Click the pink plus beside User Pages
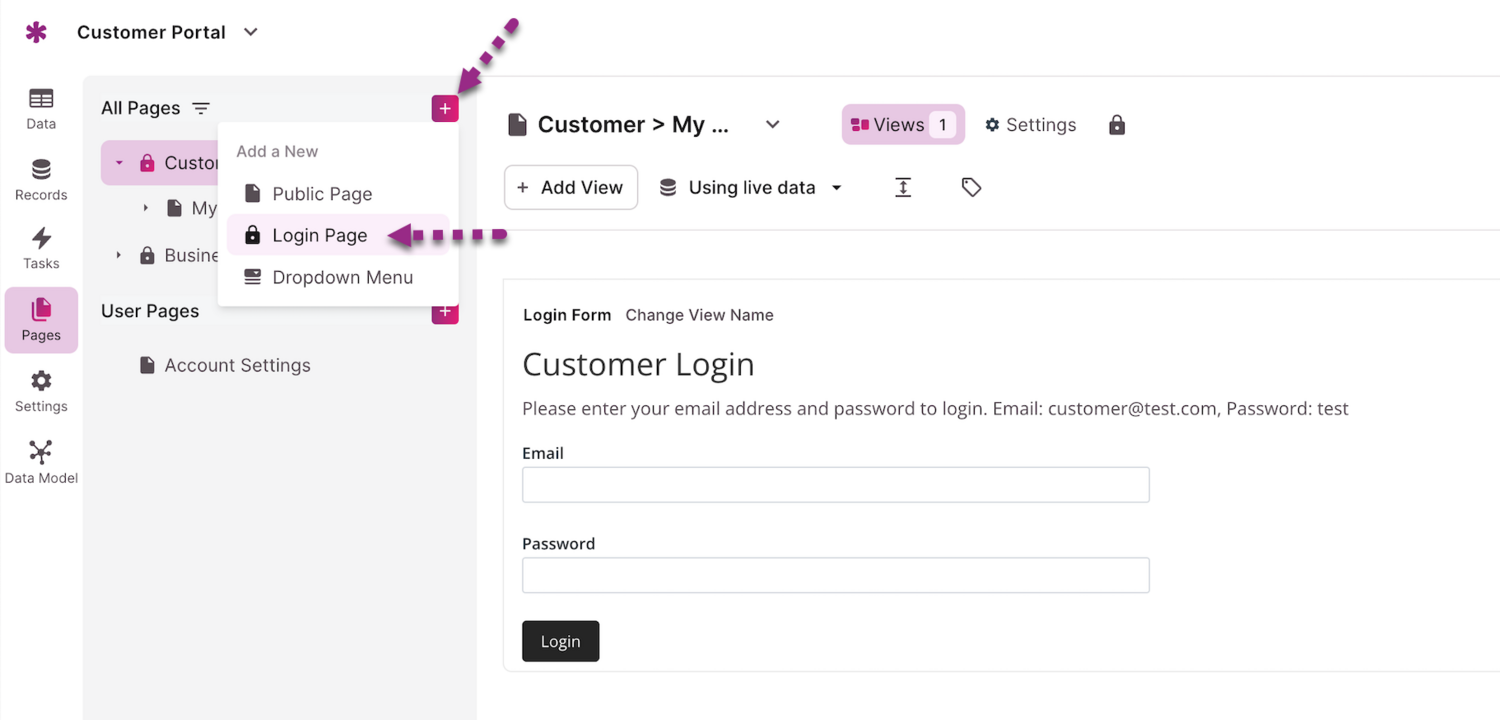This screenshot has width=1500, height=720. point(444,311)
